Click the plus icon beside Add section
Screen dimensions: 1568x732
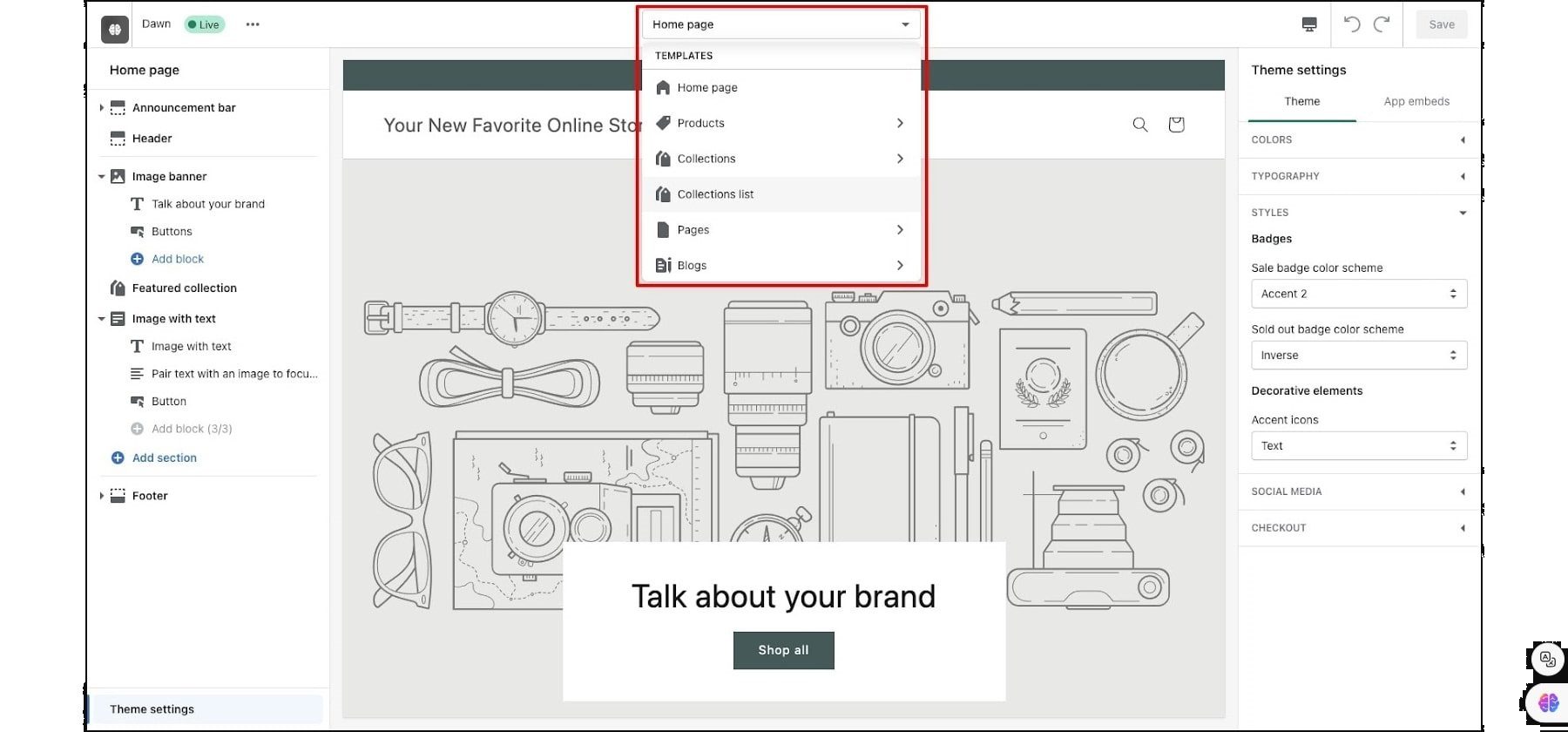pyautogui.click(x=118, y=457)
